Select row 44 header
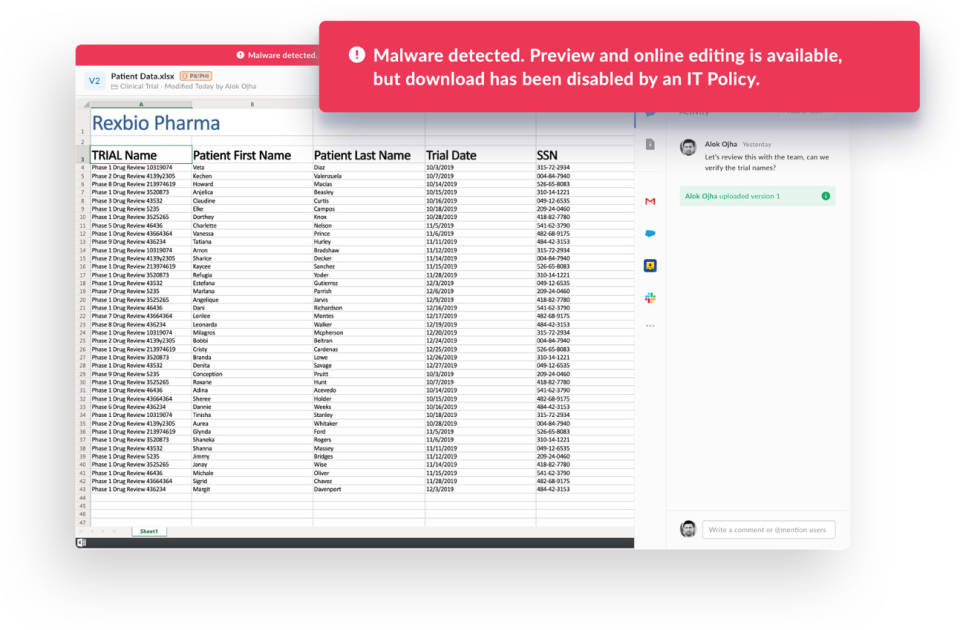 pyautogui.click(x=83, y=498)
